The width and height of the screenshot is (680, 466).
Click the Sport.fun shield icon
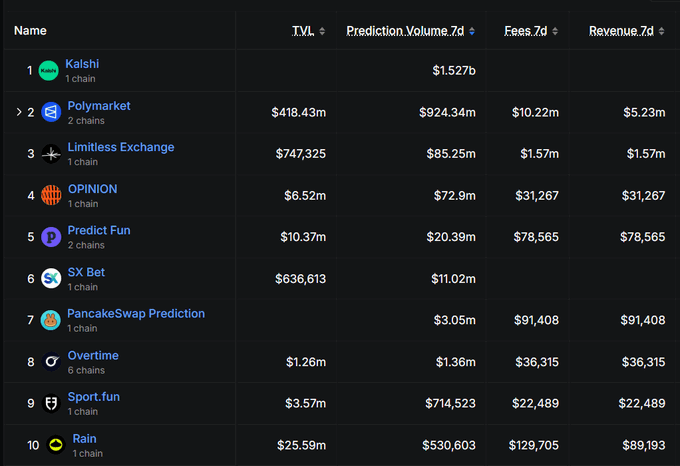(51, 403)
